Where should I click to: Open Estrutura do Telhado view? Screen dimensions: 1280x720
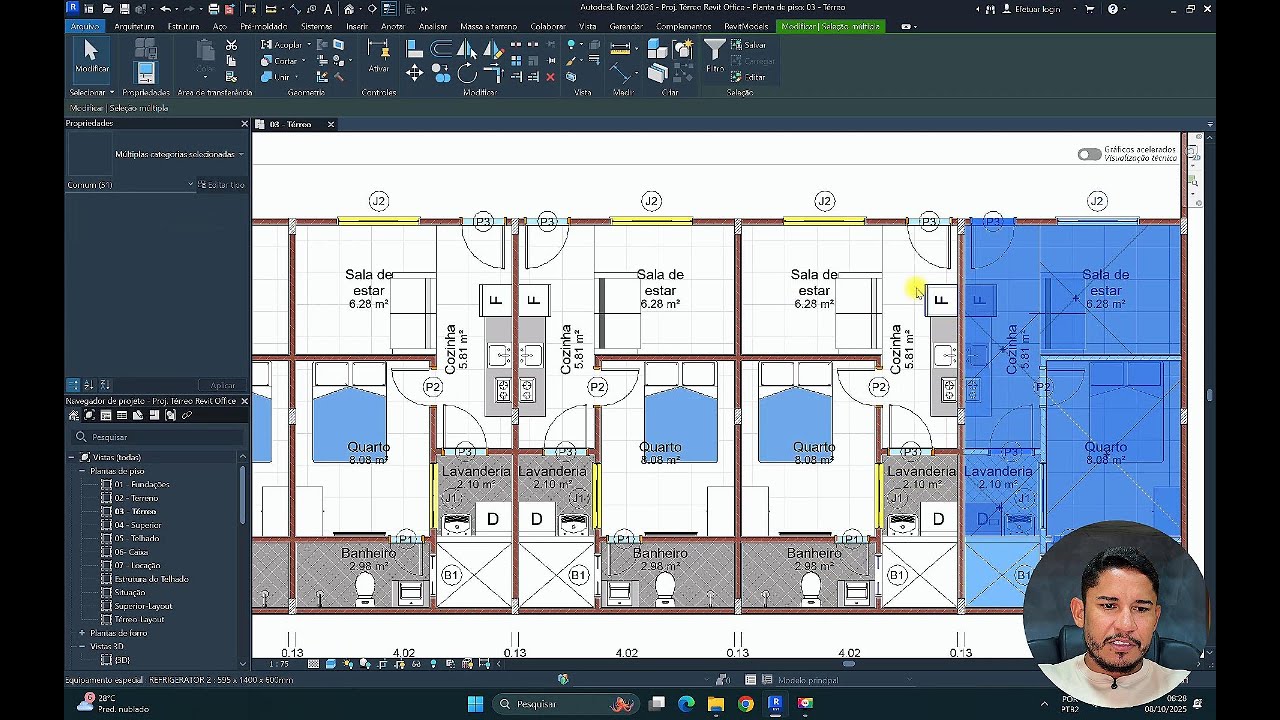(x=151, y=579)
